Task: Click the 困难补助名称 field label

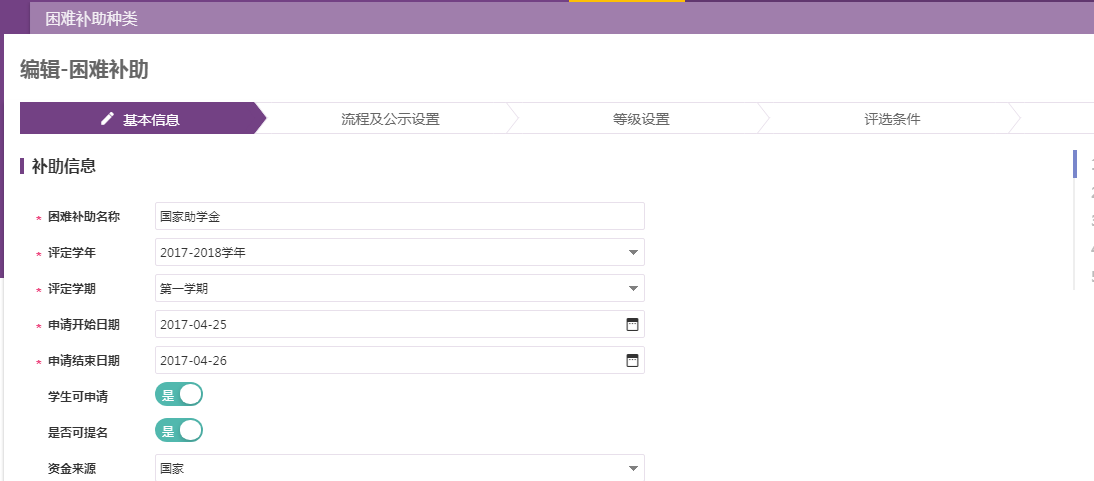Action: point(84,217)
